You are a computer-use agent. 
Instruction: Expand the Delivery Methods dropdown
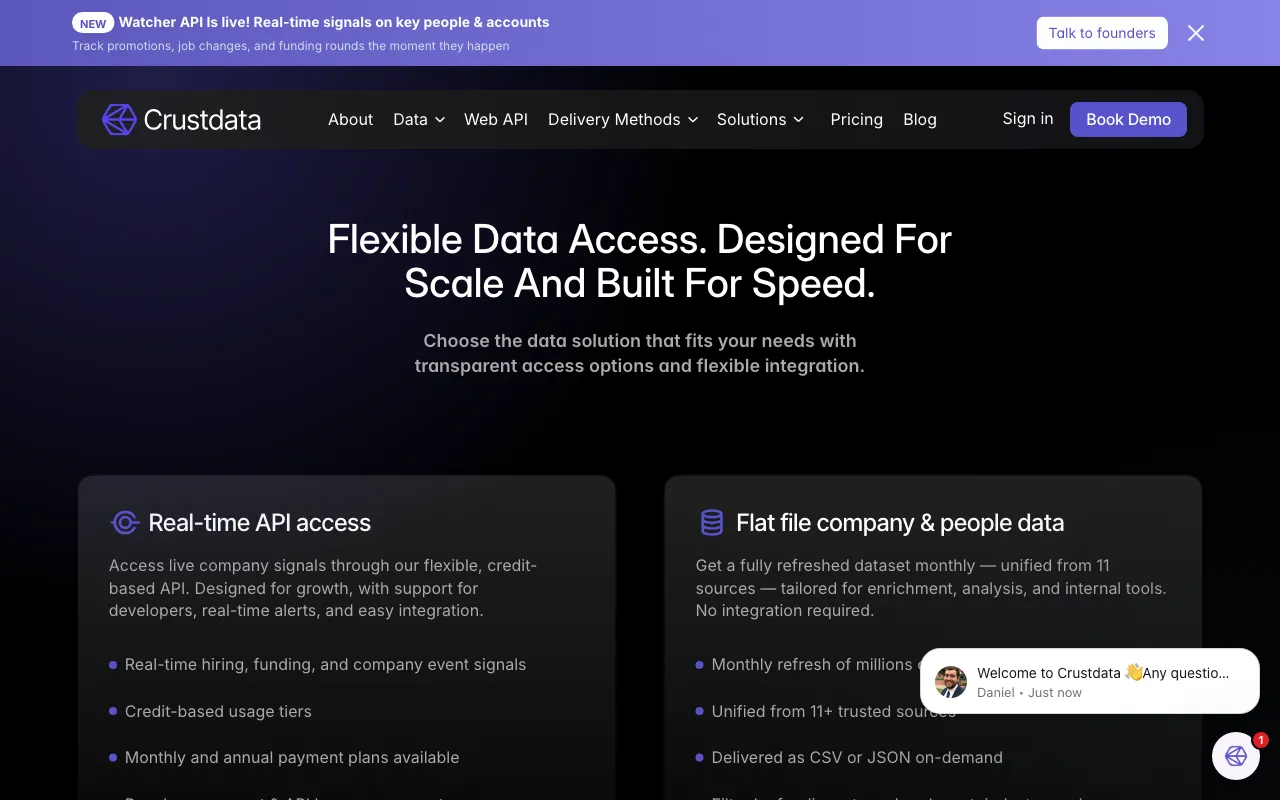click(623, 119)
